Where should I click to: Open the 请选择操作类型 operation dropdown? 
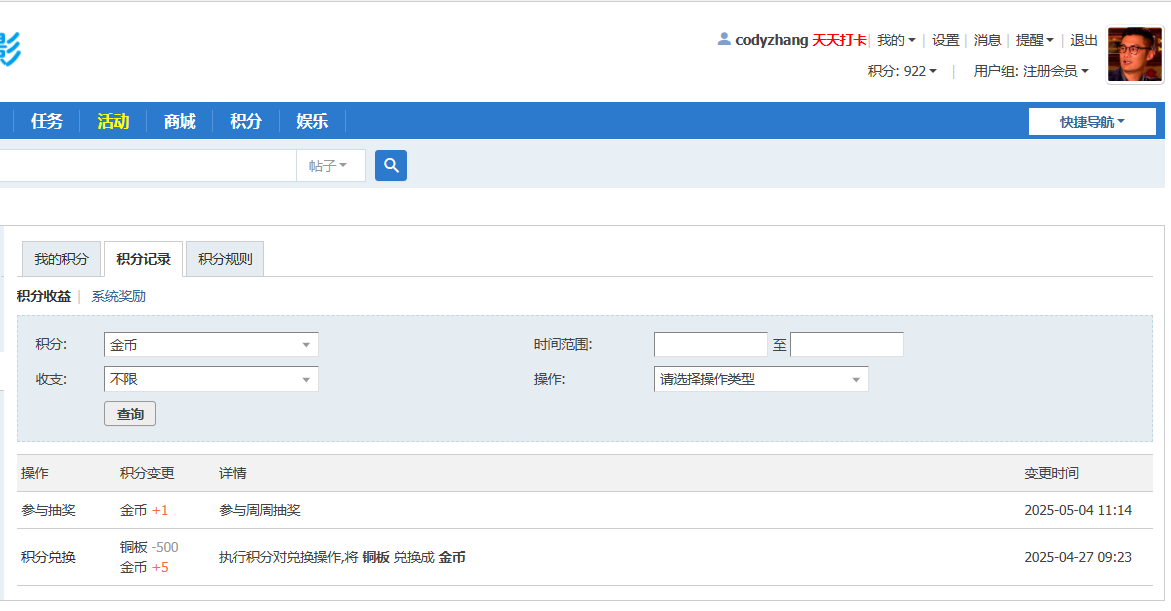(x=760, y=379)
